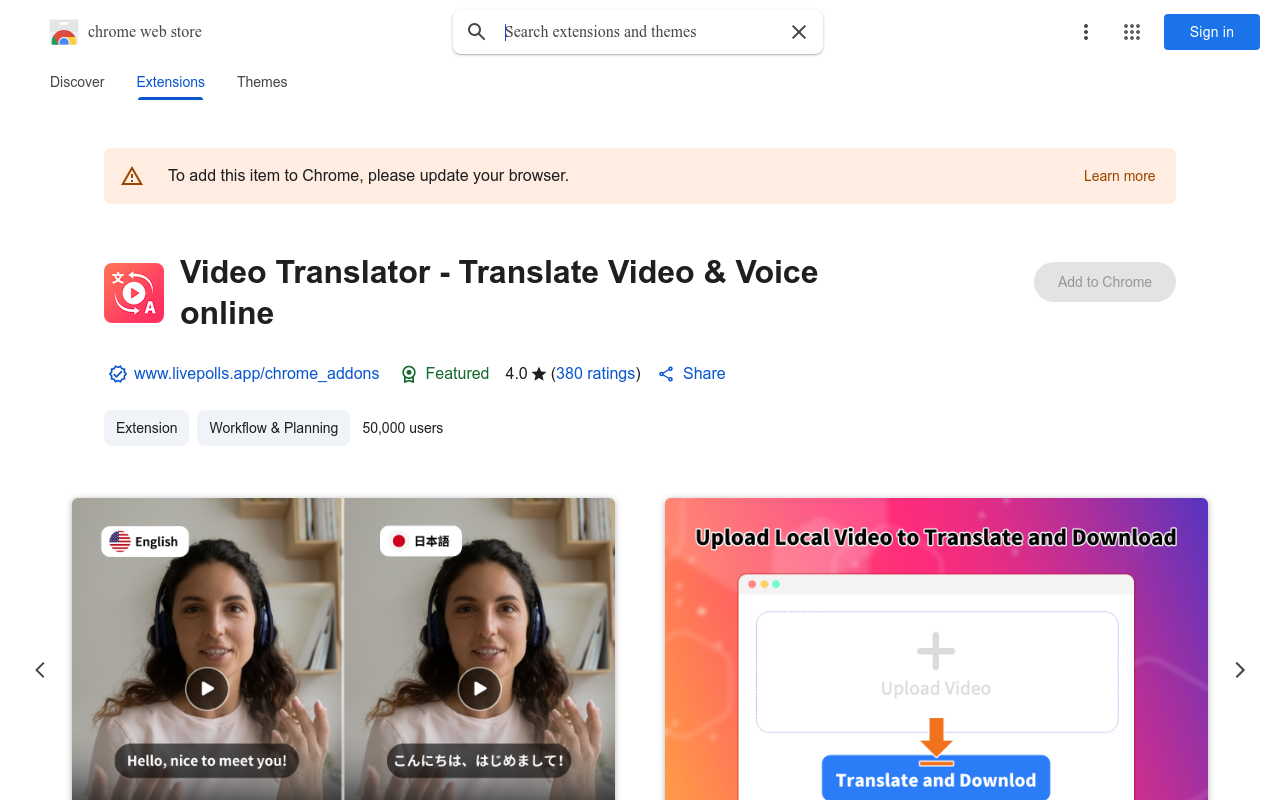Open the www.livepolls.app/chrome_addons link
This screenshot has height=800, width=1280.
point(256,374)
